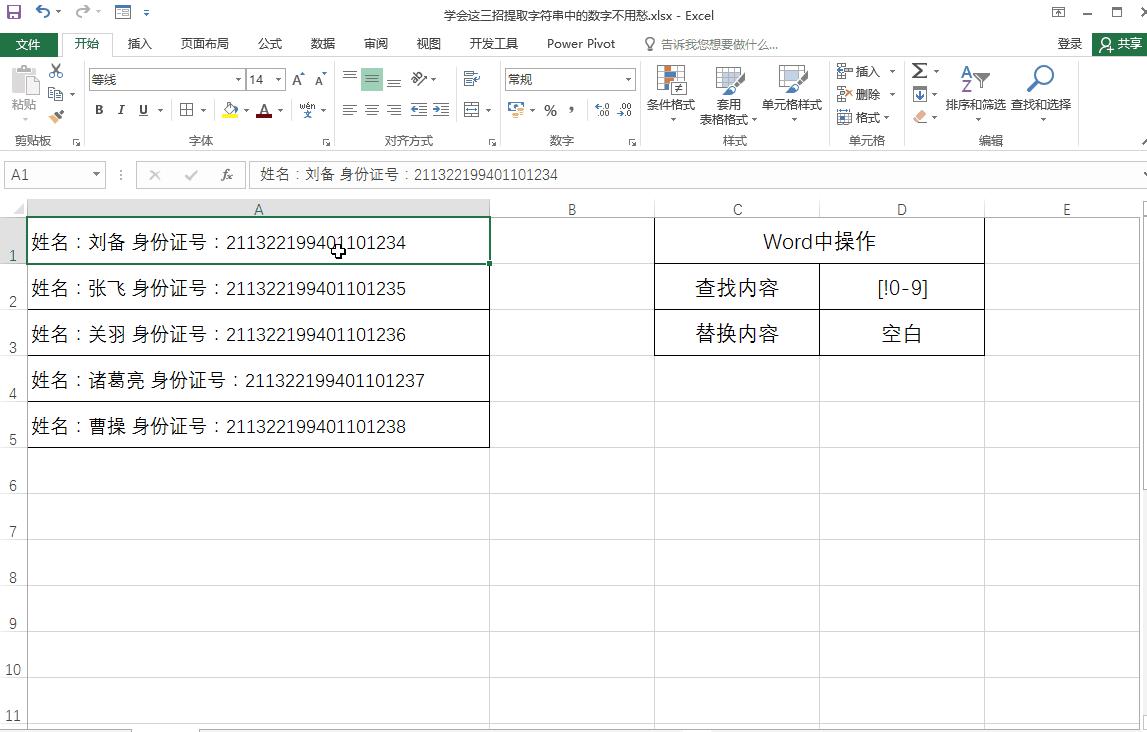Toggle underline with the U icon

tap(141, 110)
